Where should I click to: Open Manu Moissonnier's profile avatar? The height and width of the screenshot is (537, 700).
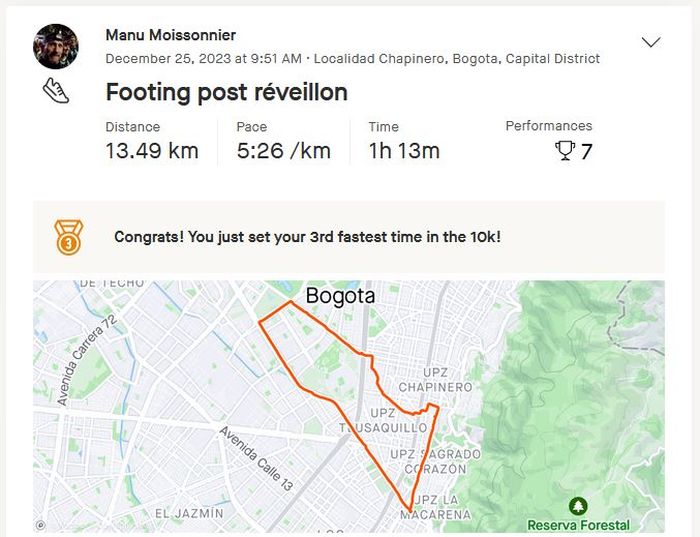[x=56, y=46]
